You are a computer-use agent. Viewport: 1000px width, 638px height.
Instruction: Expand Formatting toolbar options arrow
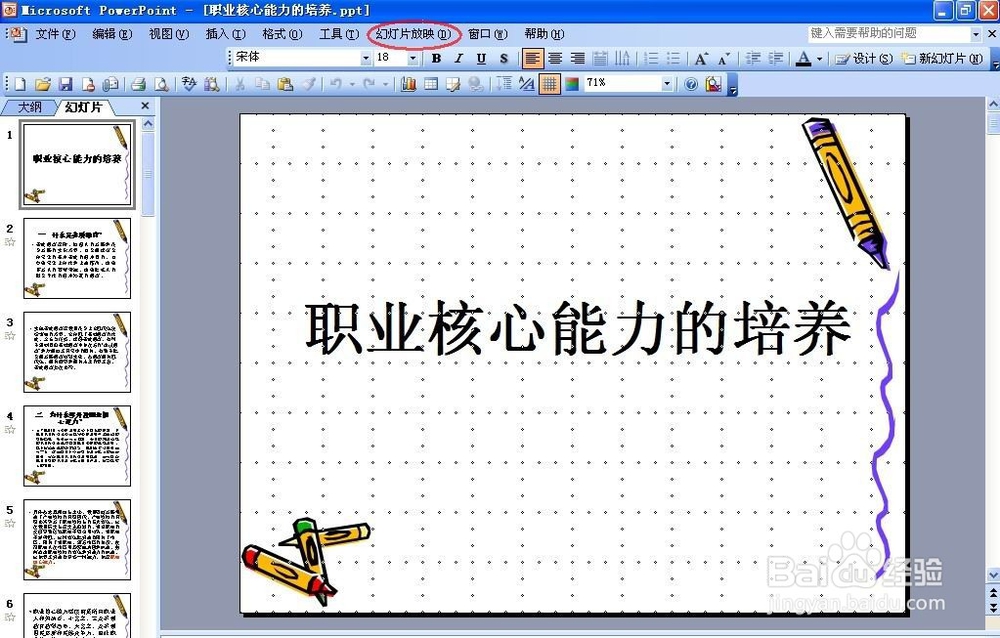pos(996,61)
